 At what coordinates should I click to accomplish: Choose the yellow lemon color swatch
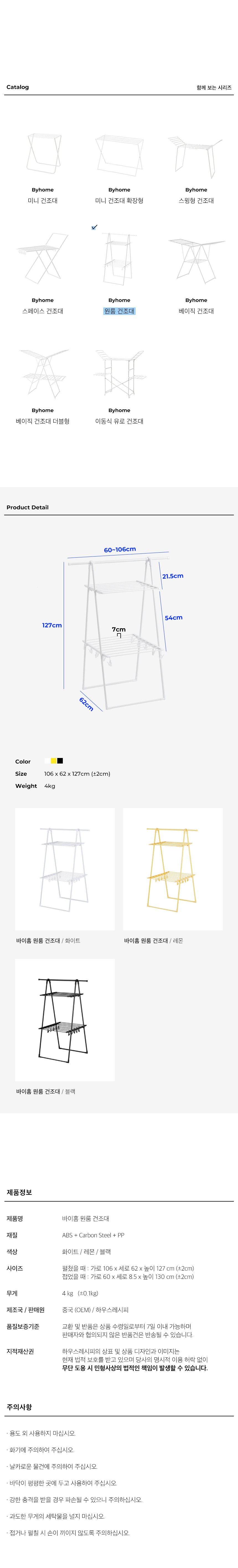tap(54, 760)
